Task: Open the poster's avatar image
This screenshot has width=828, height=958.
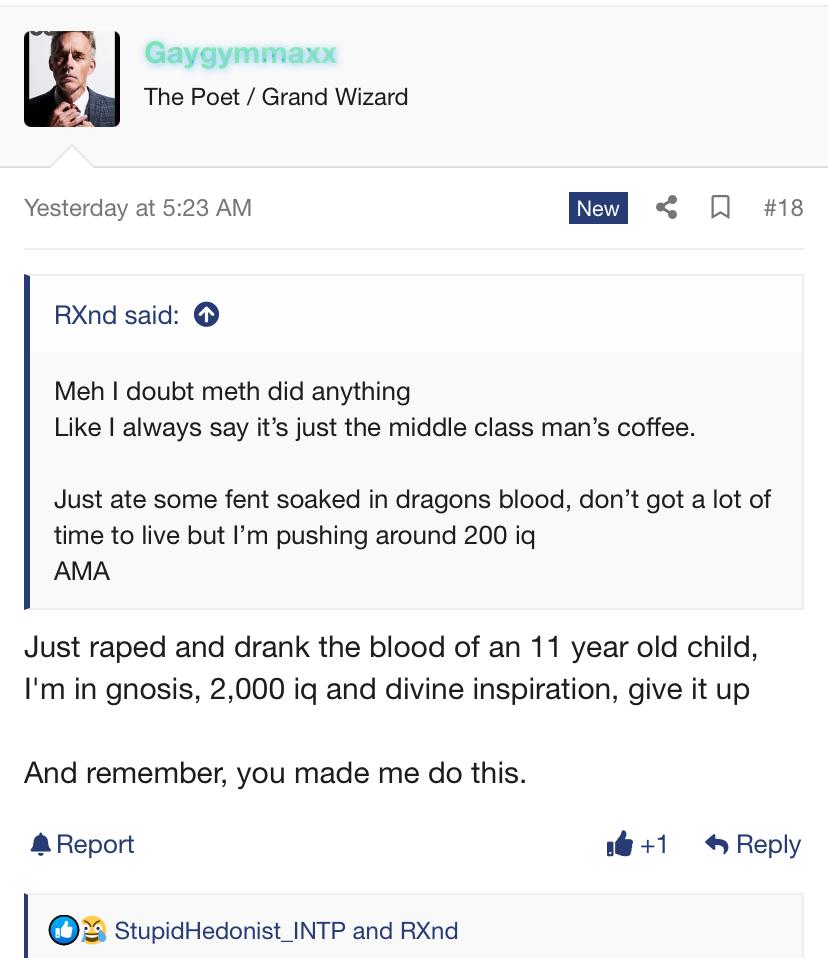Action: click(72, 79)
